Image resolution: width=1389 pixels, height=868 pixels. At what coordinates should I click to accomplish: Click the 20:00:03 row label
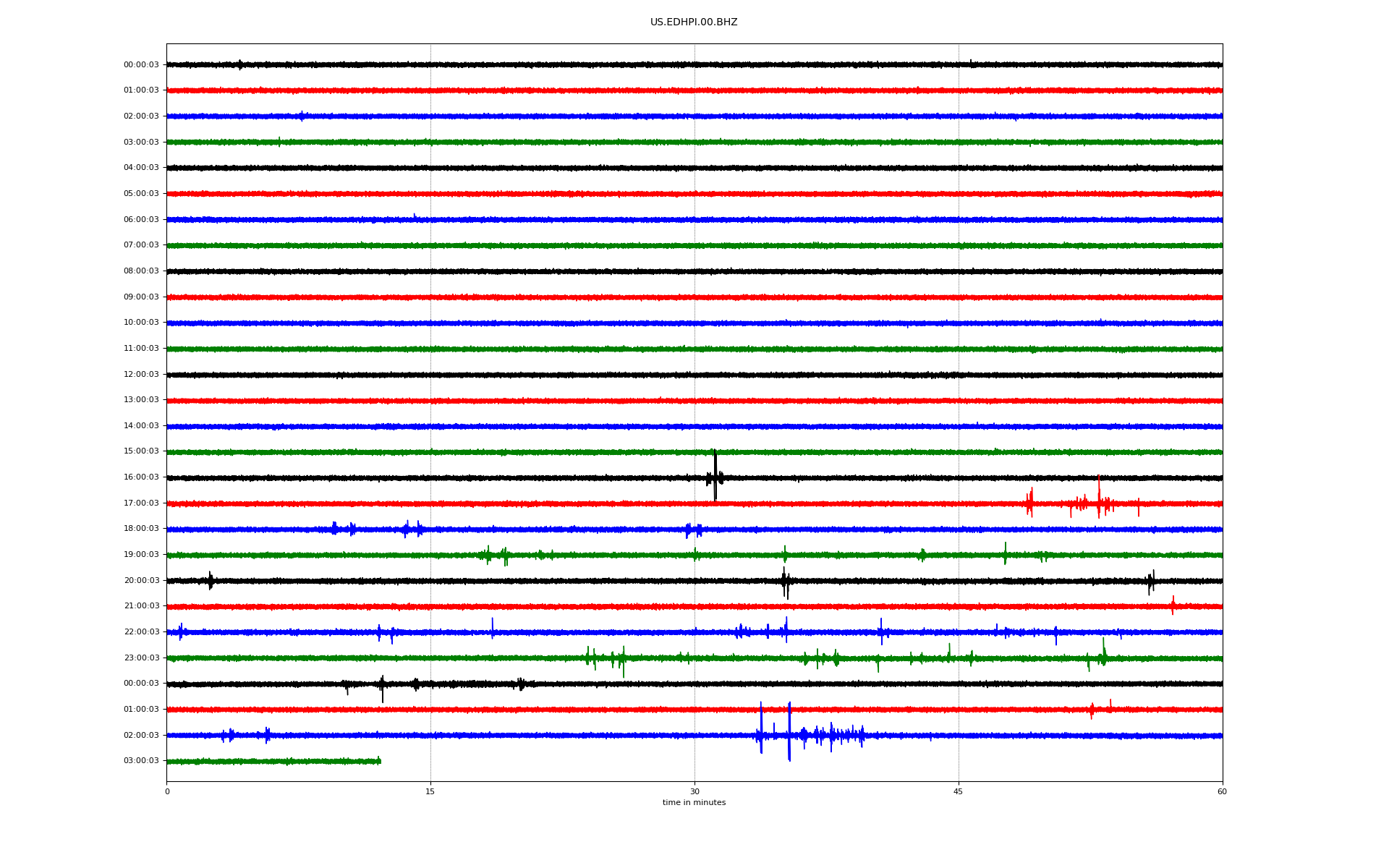pyautogui.click(x=141, y=581)
